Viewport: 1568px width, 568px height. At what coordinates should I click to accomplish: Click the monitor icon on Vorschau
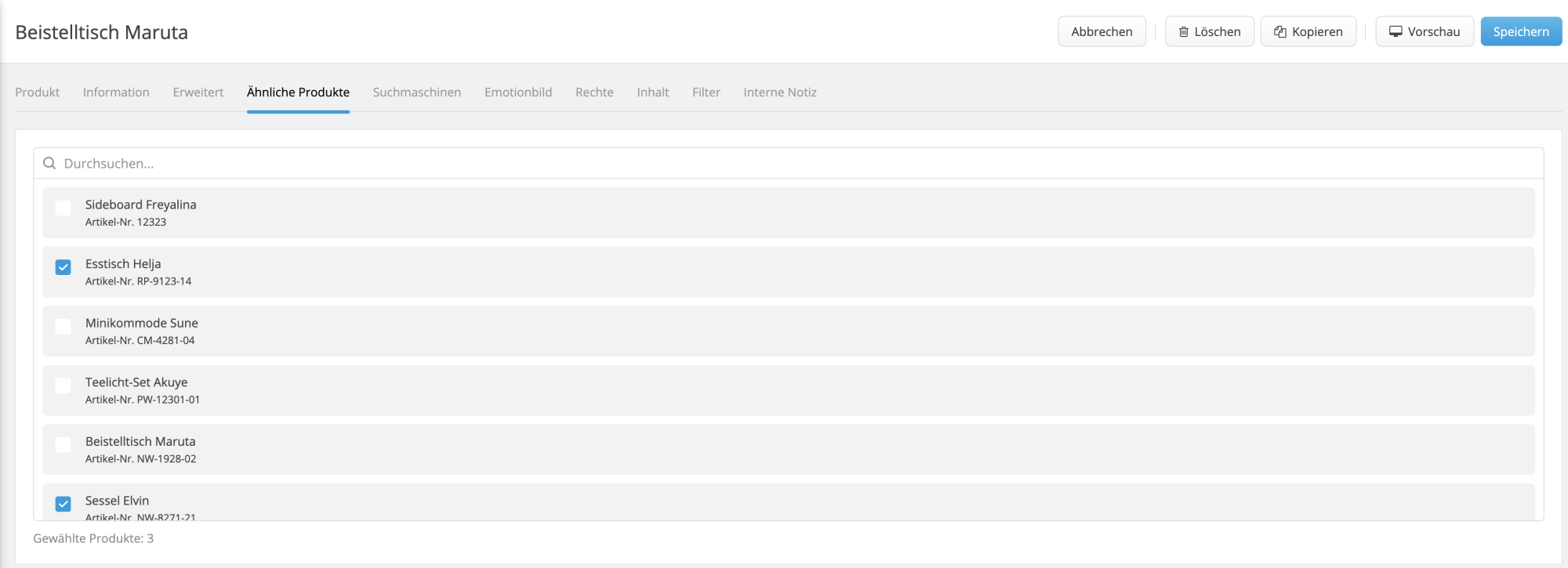(1396, 32)
